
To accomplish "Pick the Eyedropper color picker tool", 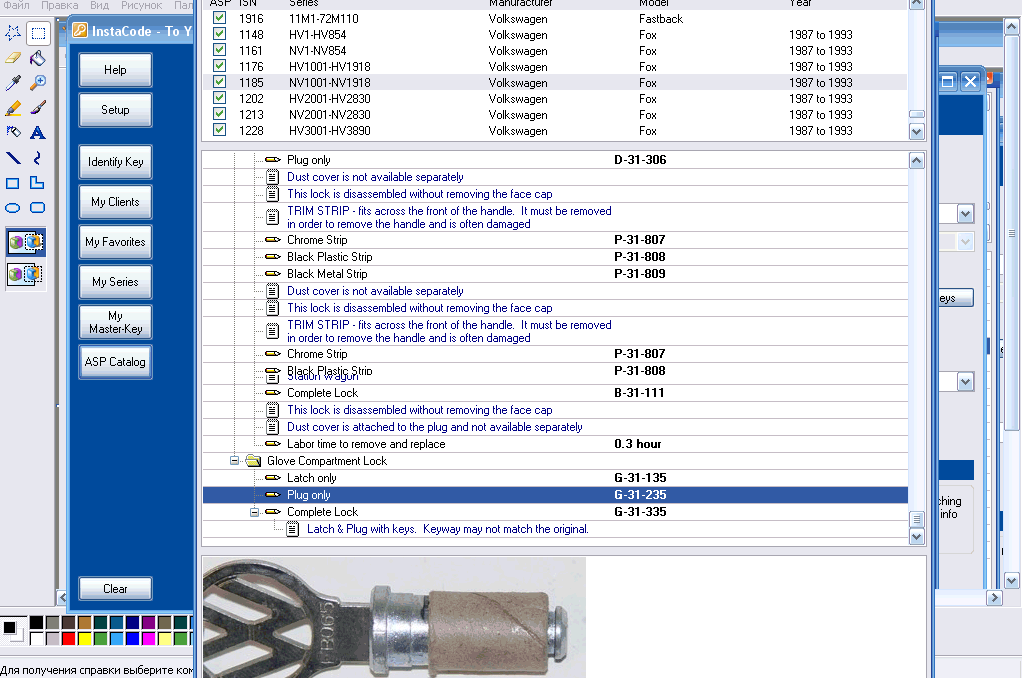I will click(x=13, y=83).
